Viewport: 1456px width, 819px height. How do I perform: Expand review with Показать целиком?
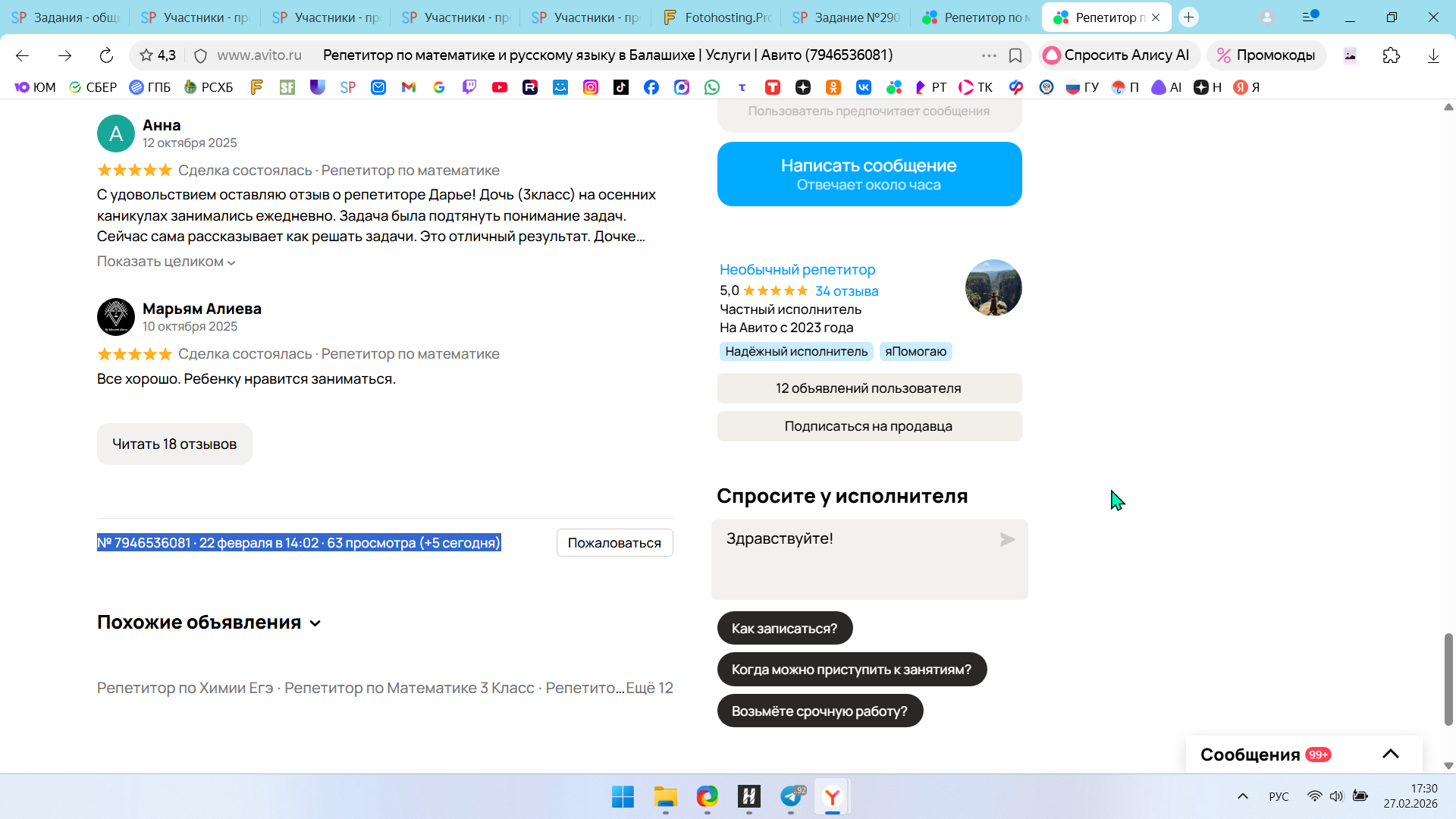(x=166, y=262)
